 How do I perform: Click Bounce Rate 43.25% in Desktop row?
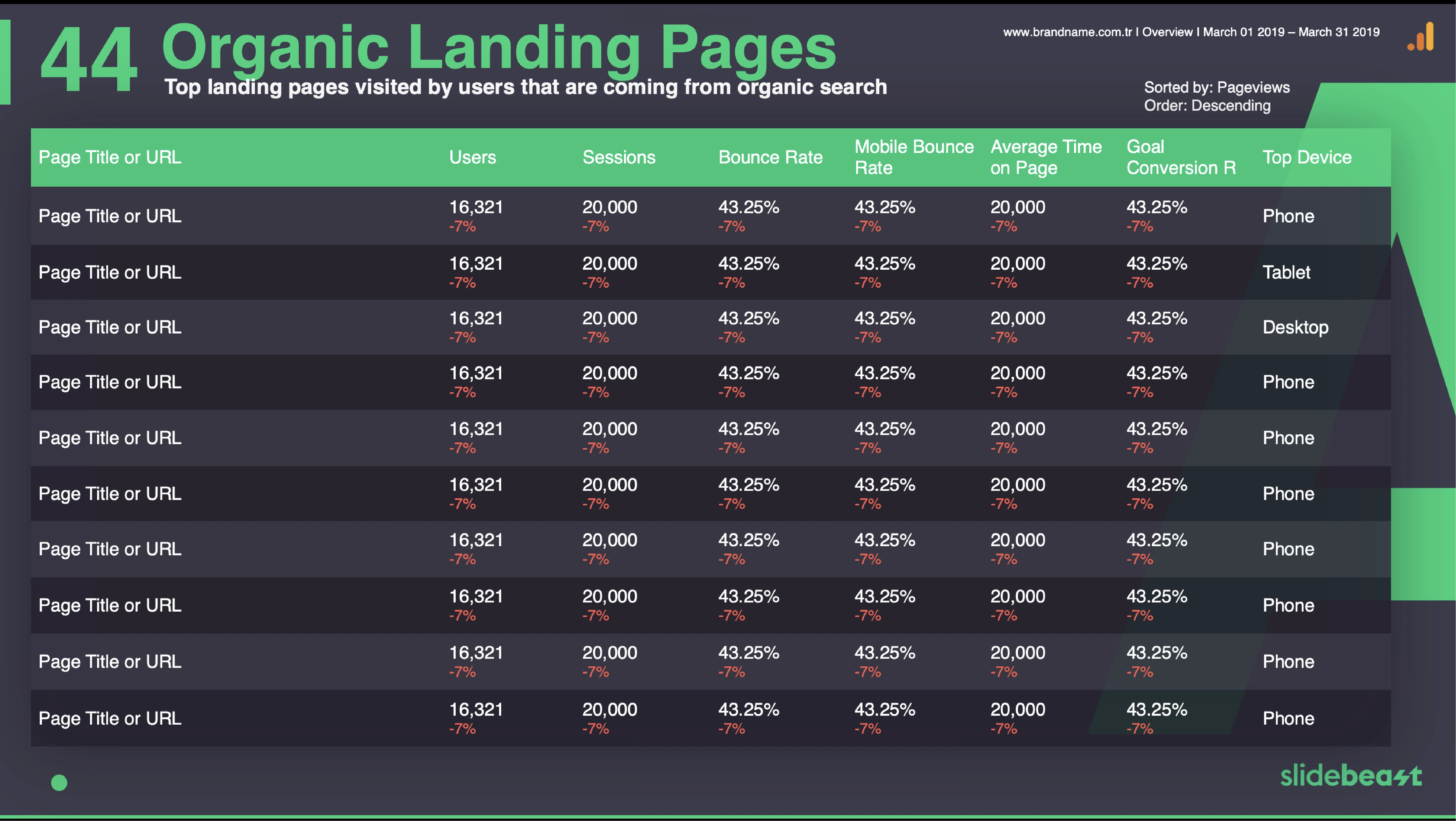(x=749, y=318)
